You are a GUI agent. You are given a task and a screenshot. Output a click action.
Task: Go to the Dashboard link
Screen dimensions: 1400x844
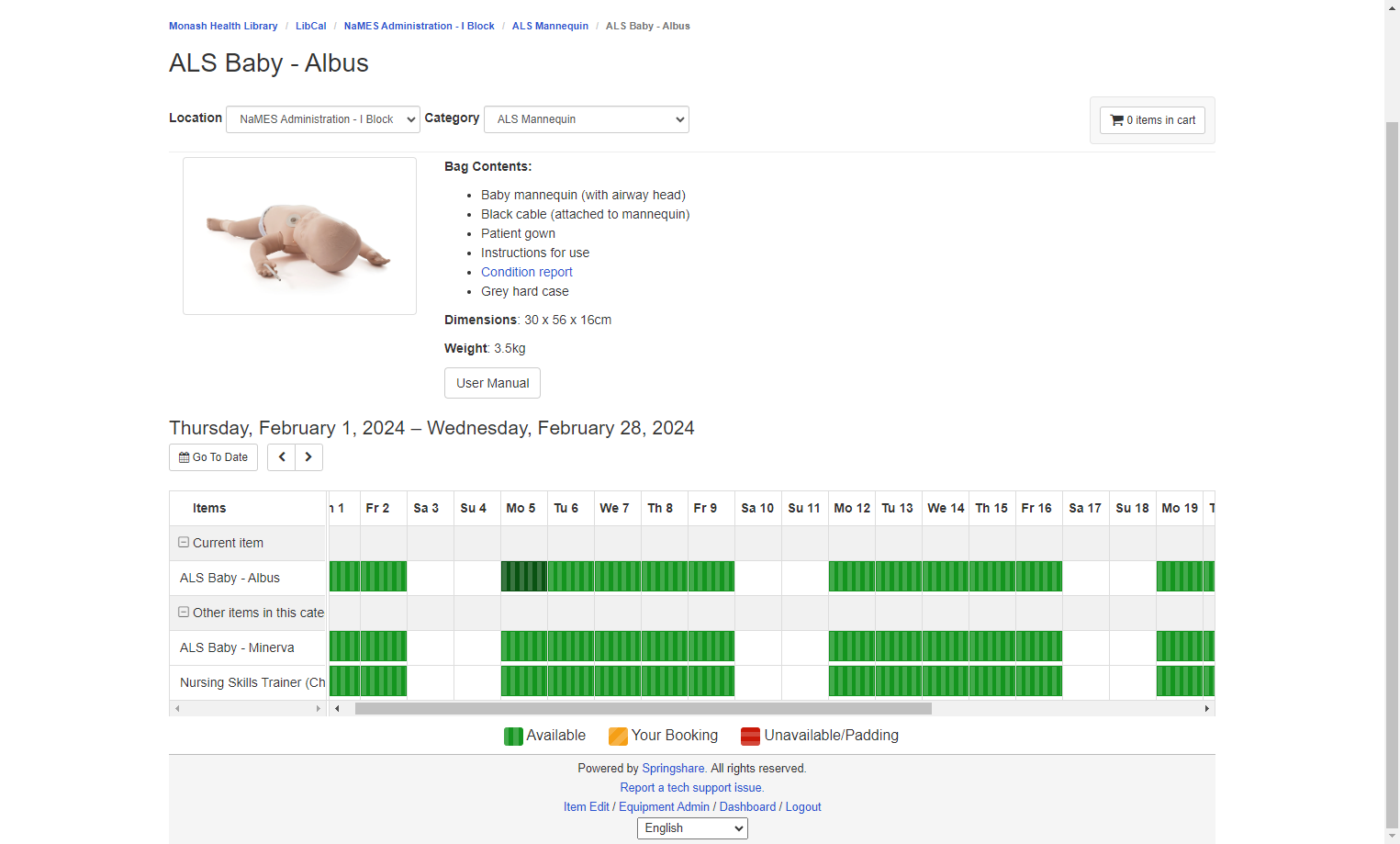[x=747, y=807]
